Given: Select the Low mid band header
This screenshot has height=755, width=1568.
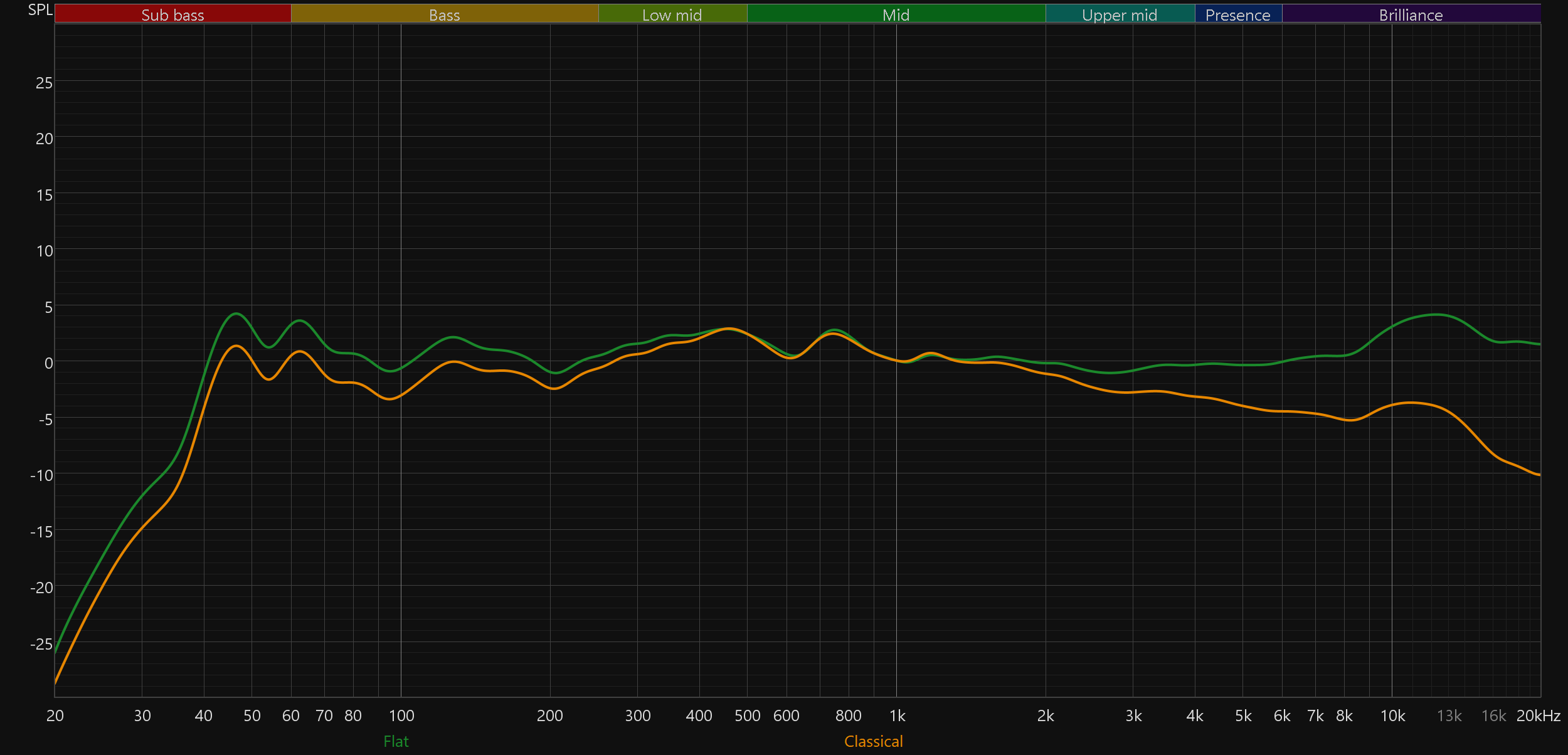Looking at the screenshot, I should (672, 14).
